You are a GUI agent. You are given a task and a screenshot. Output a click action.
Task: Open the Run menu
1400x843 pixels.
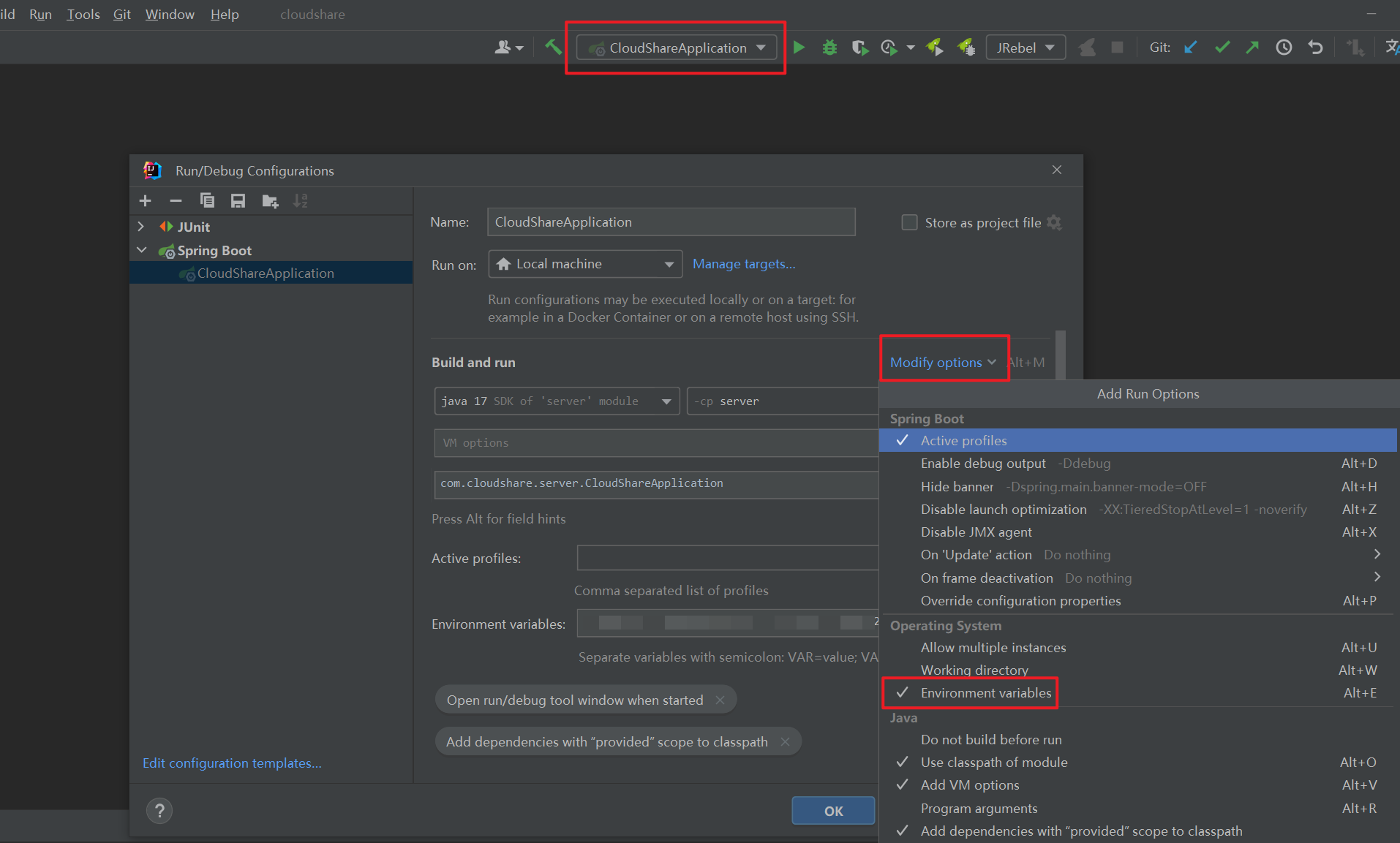[40, 14]
